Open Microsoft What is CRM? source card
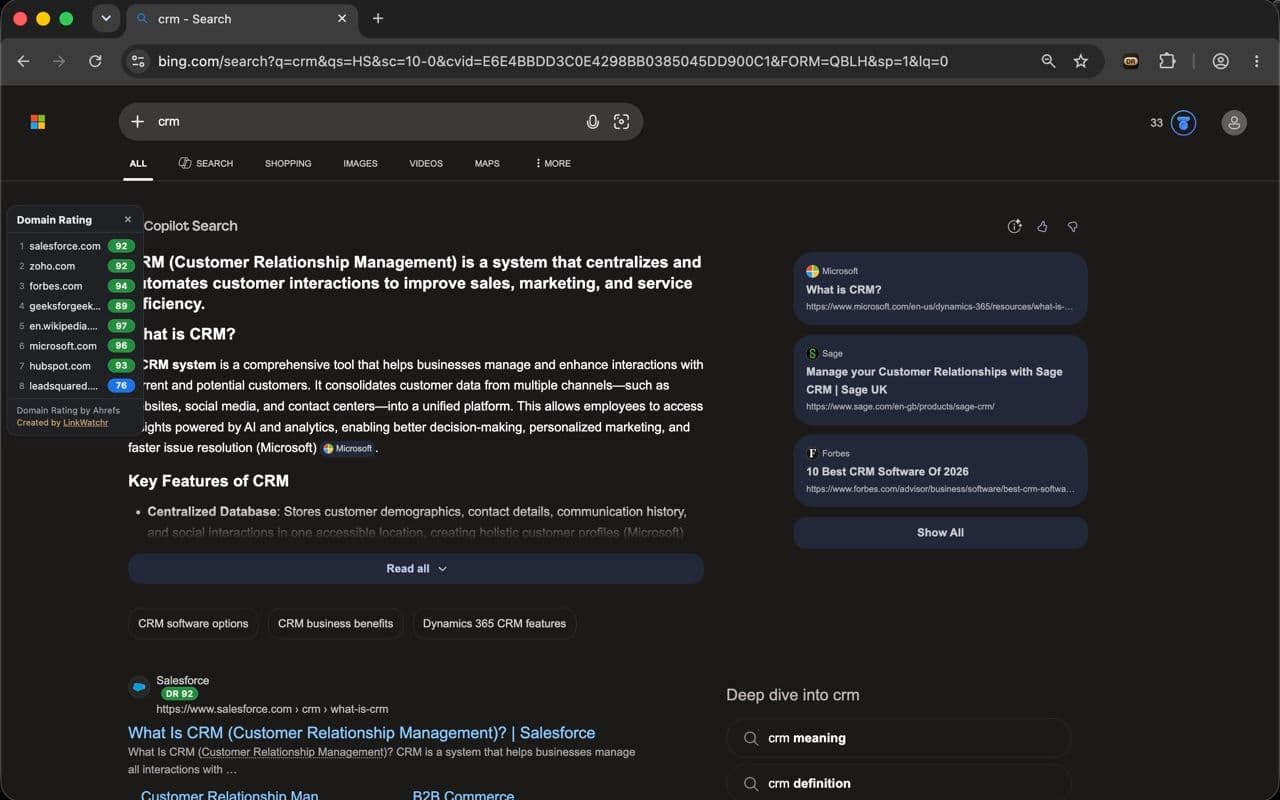The width and height of the screenshot is (1280, 800). point(940,289)
